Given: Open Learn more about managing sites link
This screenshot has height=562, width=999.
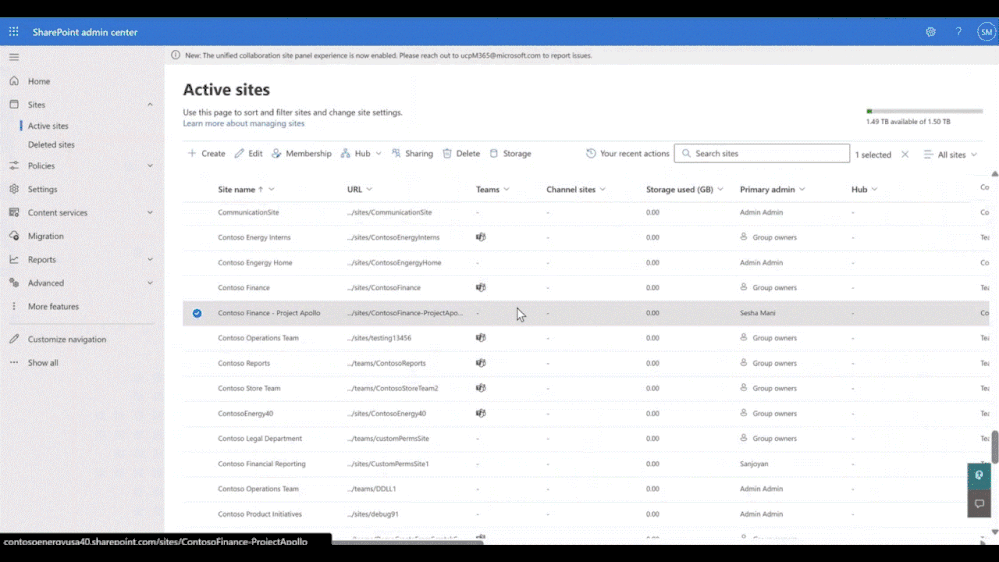Looking at the screenshot, I should (243, 124).
